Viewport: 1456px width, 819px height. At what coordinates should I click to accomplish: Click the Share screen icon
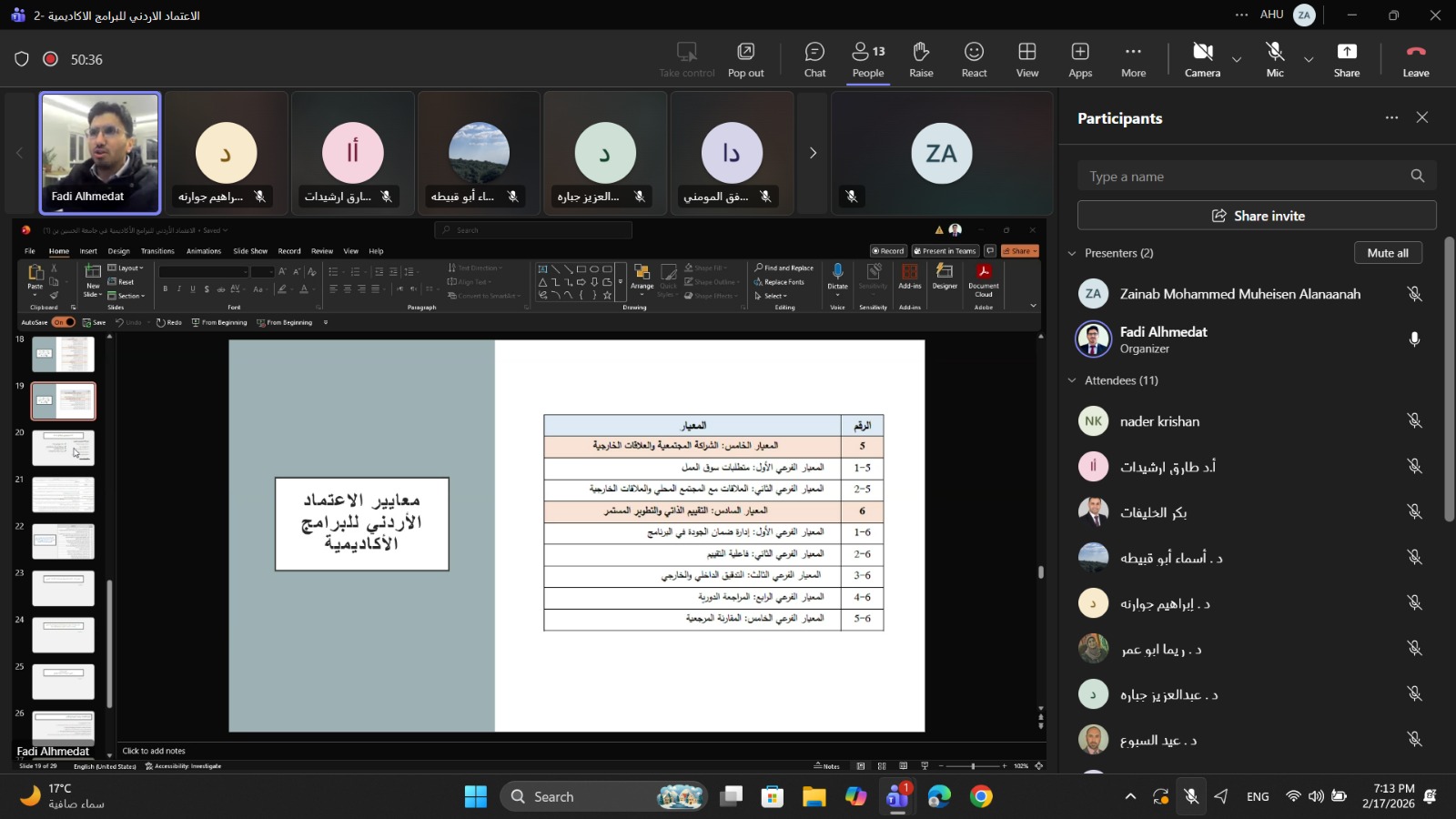[1346, 60]
